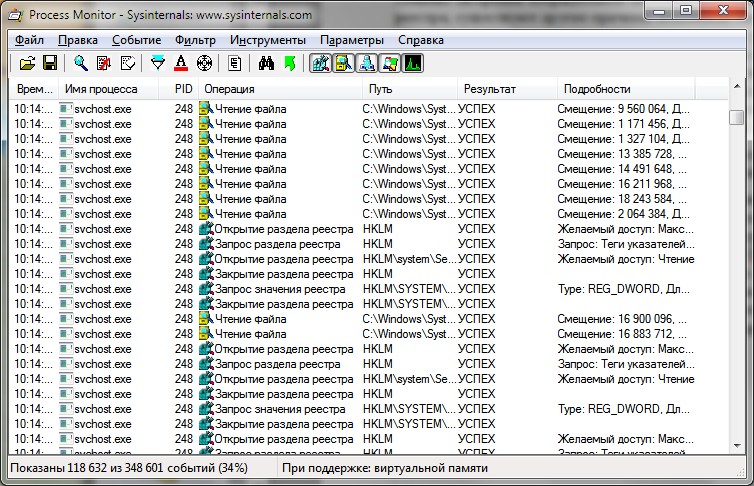Save events using the floppy disk icon
This screenshot has height=486, width=754.
pyautogui.click(x=50, y=63)
